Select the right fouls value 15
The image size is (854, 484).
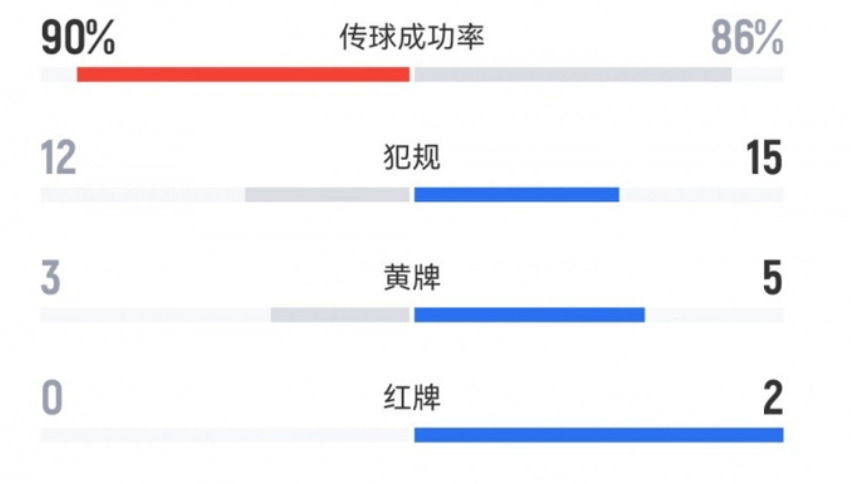(x=764, y=158)
